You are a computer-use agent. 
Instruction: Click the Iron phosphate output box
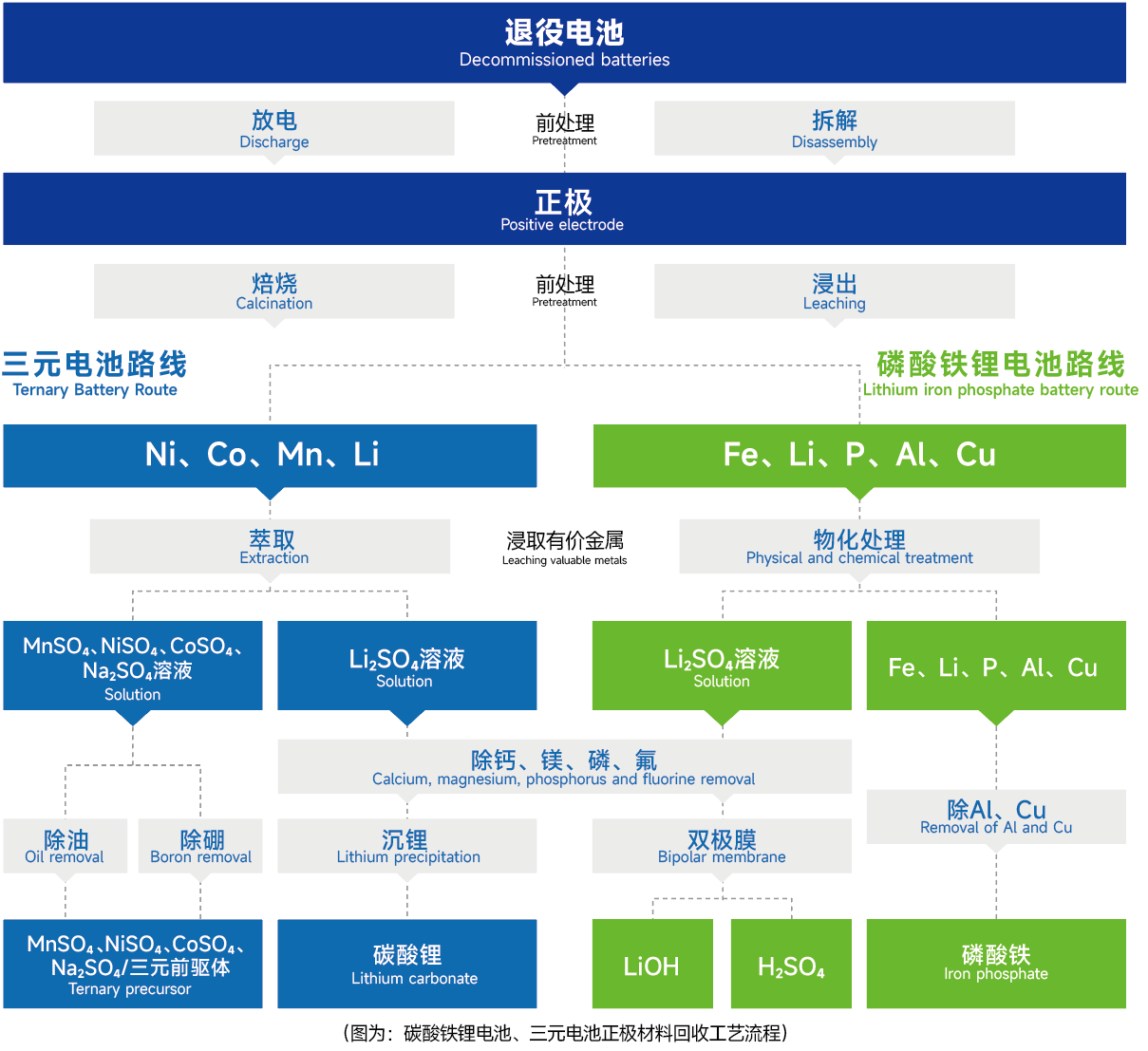[995, 964]
